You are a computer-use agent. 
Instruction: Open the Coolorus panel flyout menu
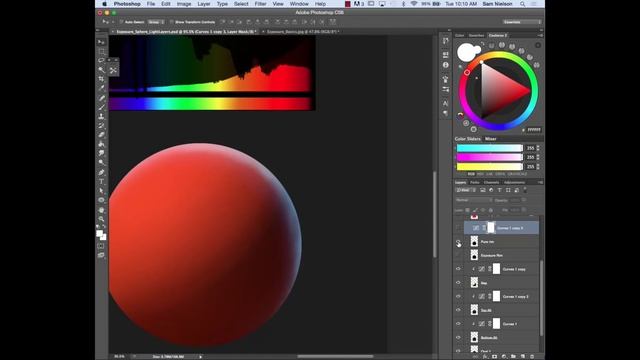coord(540,36)
